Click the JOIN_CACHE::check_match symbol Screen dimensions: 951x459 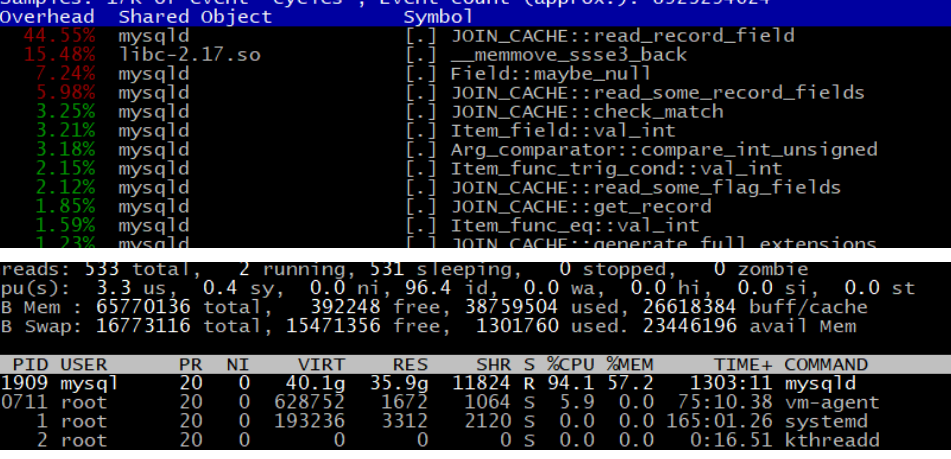586,112
